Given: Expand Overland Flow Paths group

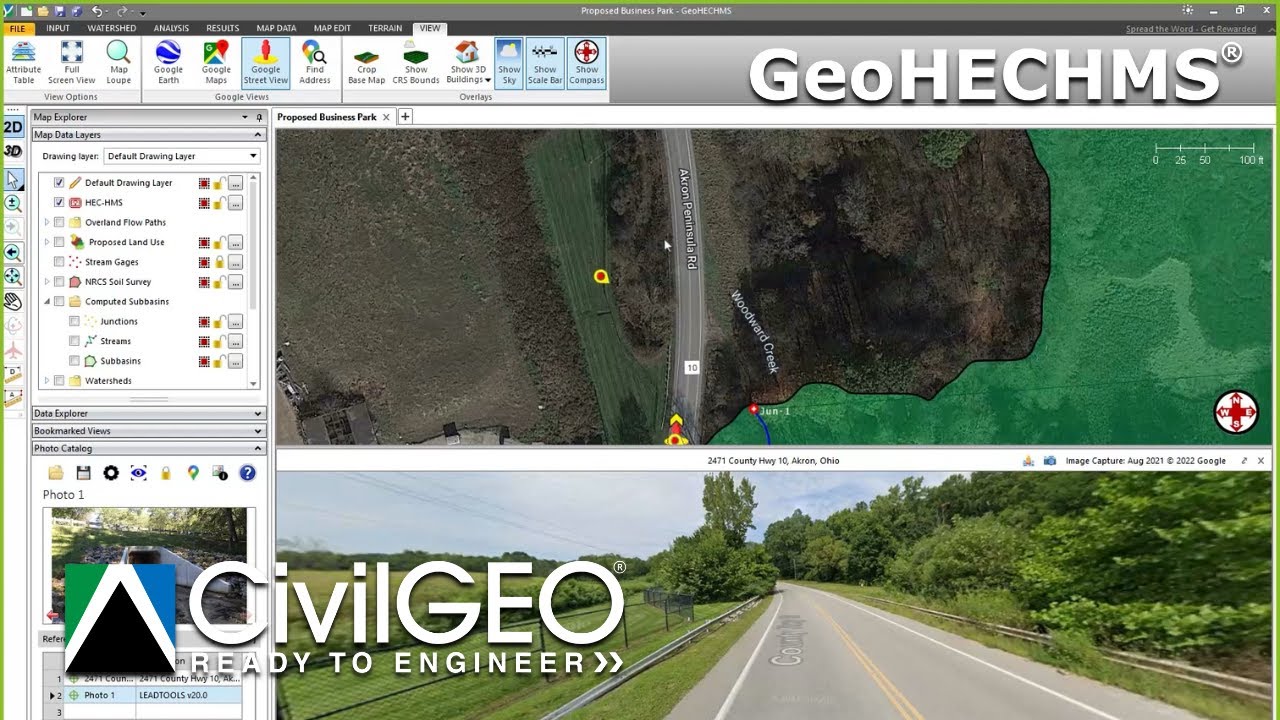Looking at the screenshot, I should coord(46,222).
